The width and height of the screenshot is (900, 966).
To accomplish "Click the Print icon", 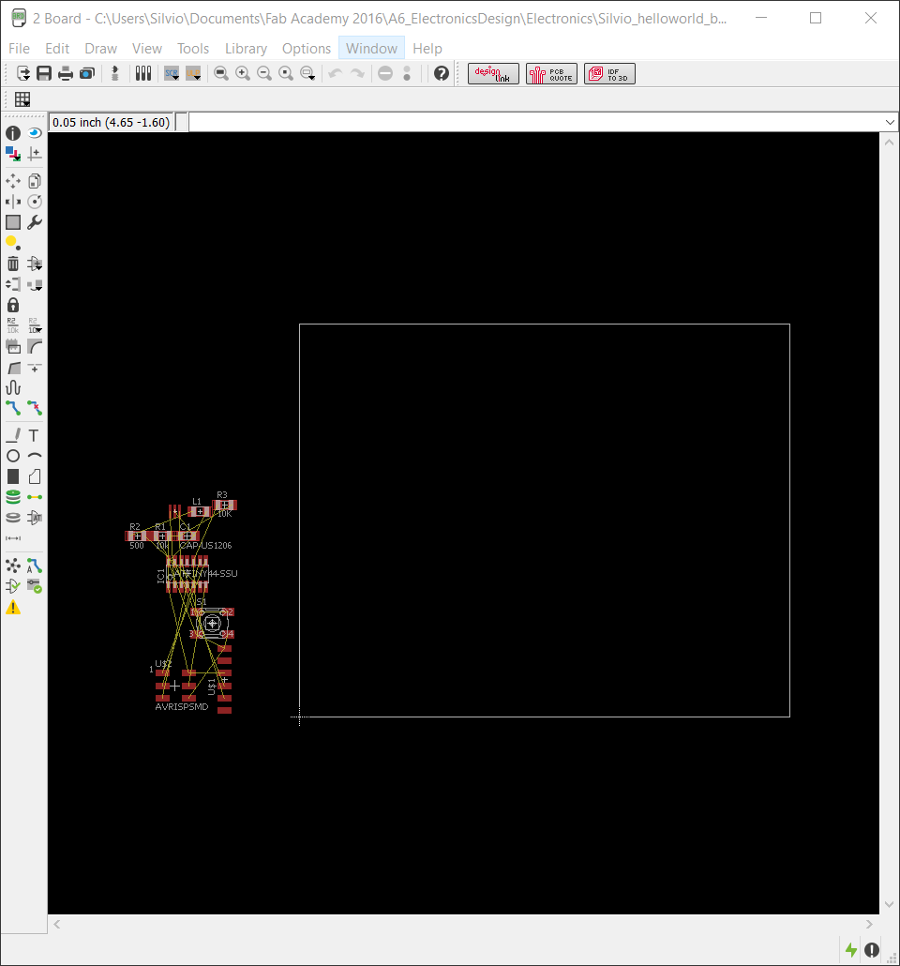I will point(65,74).
